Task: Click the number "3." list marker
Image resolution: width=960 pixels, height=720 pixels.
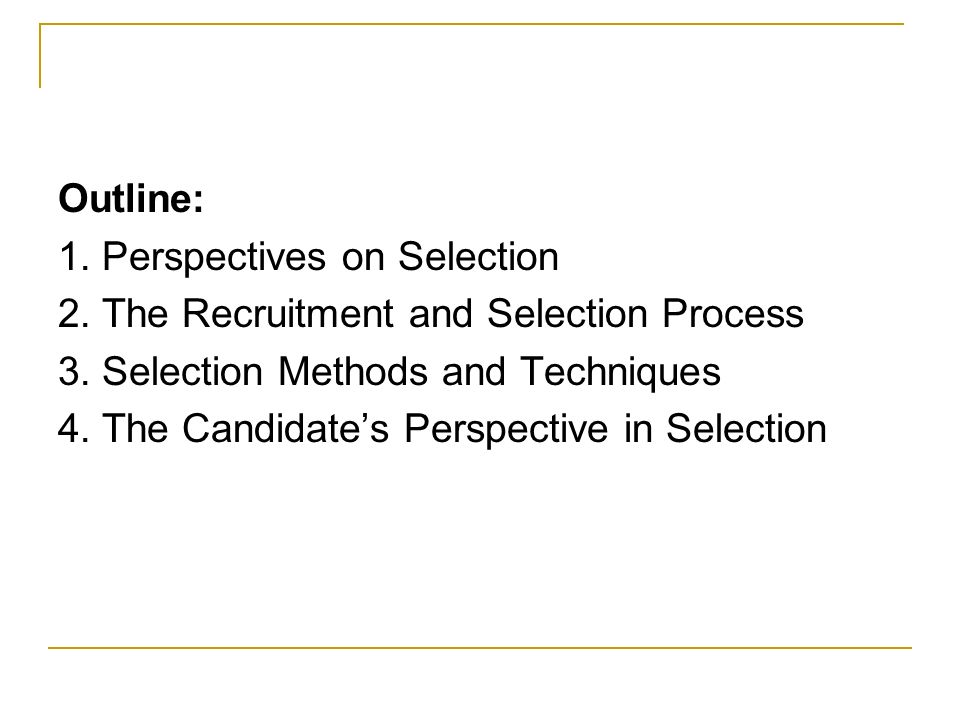Action: pyautogui.click(x=75, y=371)
